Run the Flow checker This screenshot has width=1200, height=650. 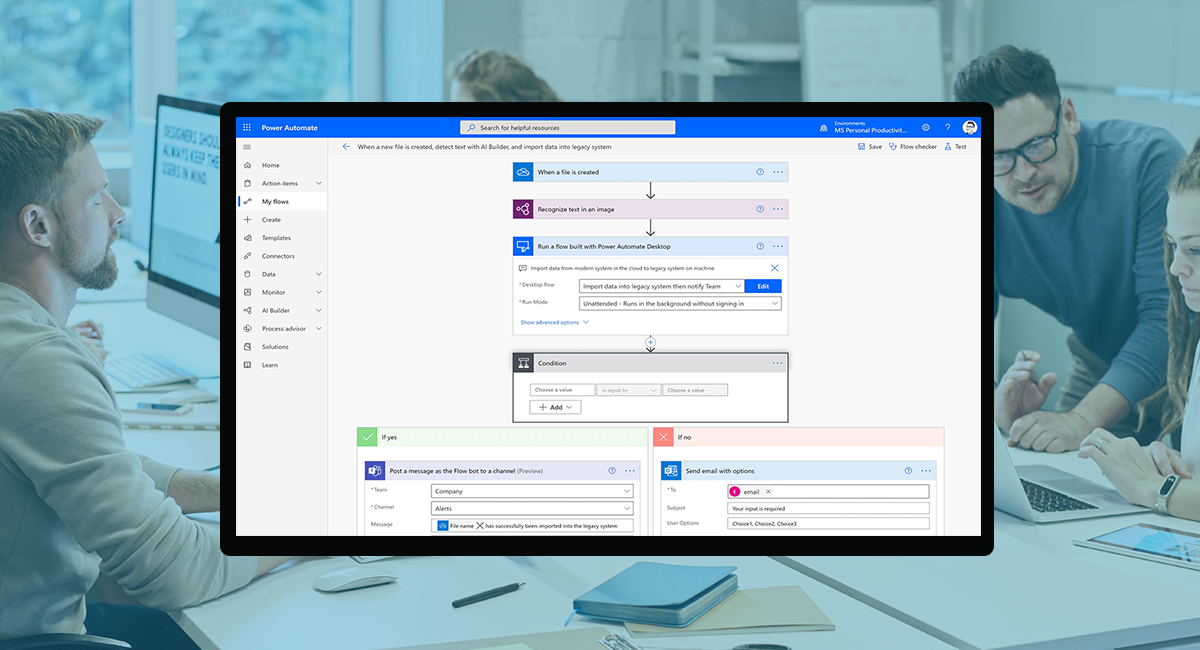(x=913, y=147)
